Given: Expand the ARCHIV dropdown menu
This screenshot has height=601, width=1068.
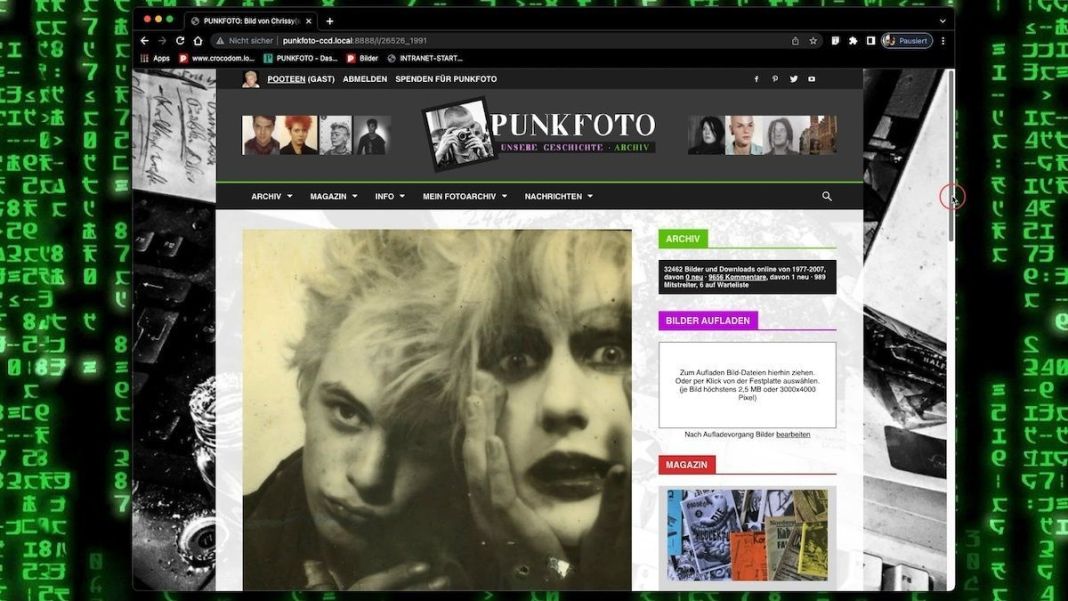Looking at the screenshot, I should [271, 197].
